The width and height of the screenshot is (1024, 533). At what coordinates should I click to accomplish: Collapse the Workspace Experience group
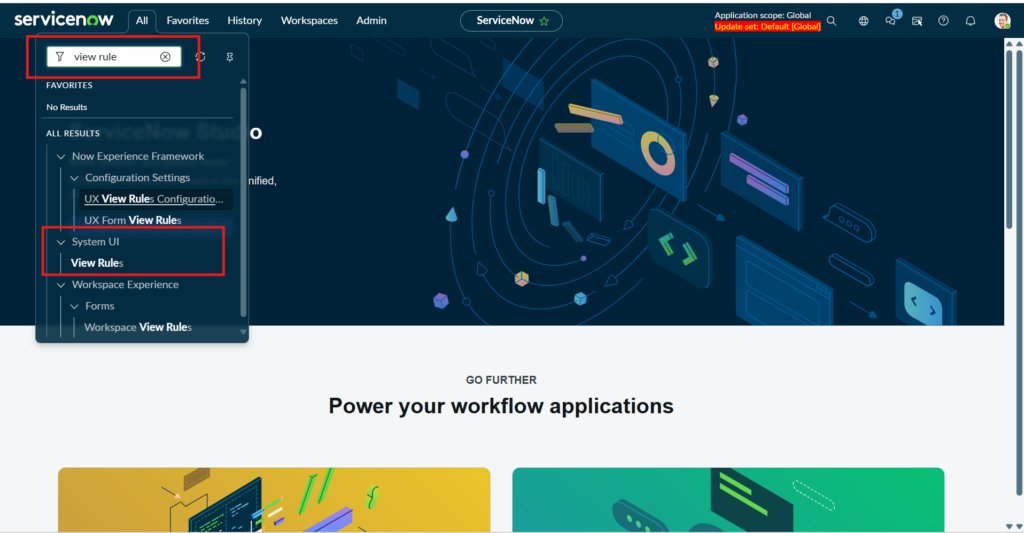[x=61, y=285]
